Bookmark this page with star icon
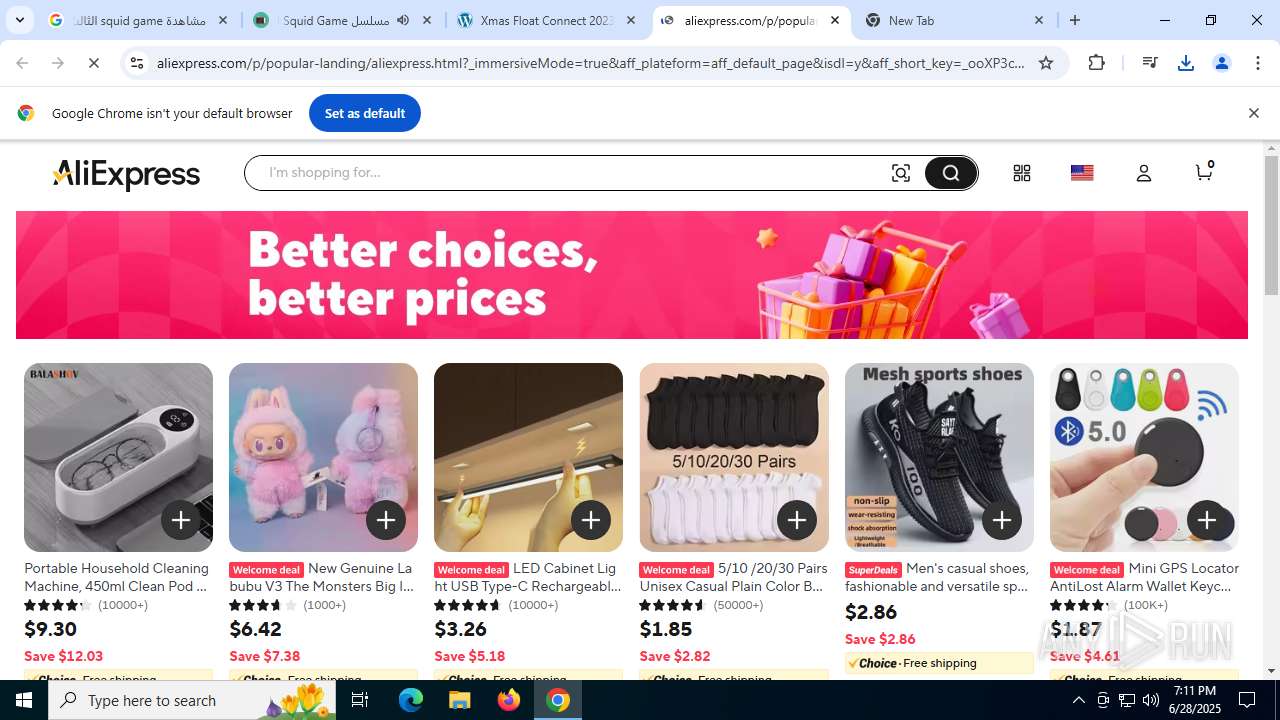Viewport: 1280px width, 720px height. click(1046, 63)
